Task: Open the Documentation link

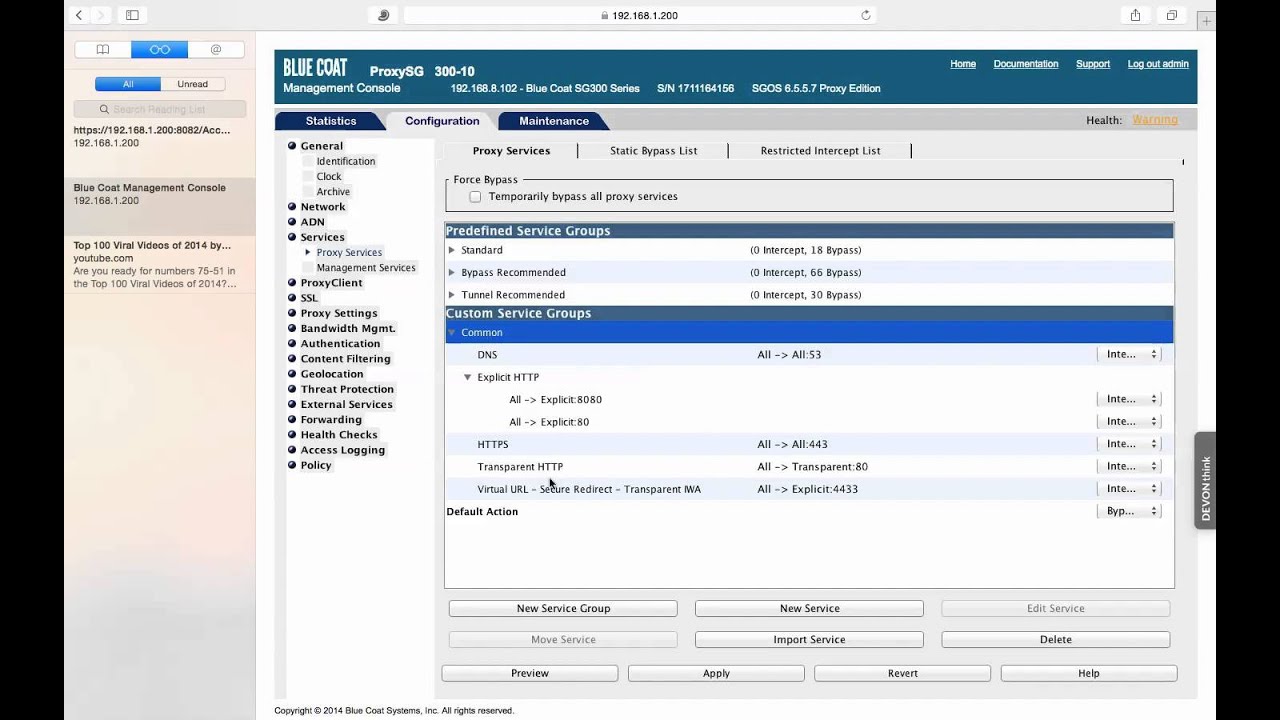Action: click(x=1026, y=64)
